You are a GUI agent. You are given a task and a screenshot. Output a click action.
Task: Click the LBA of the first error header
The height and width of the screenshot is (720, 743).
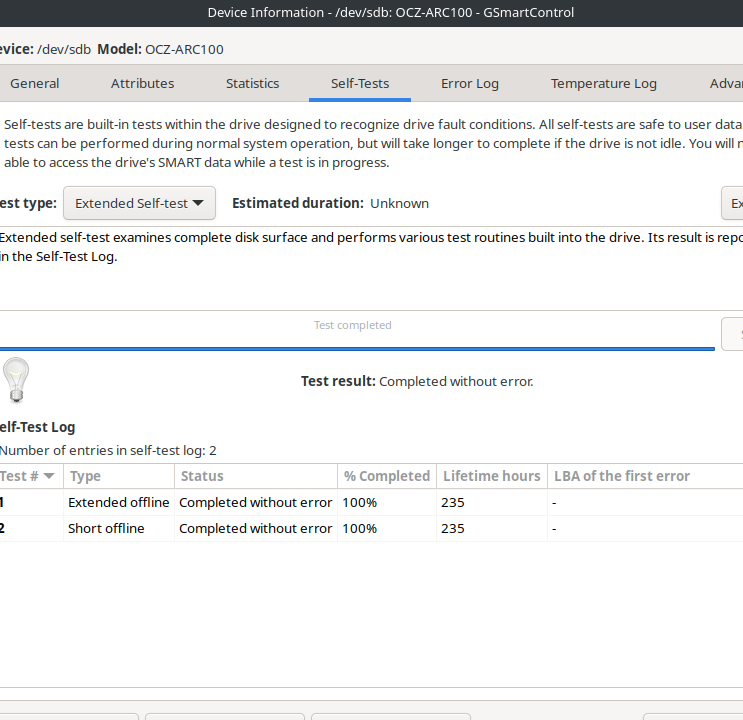pyautogui.click(x=621, y=476)
